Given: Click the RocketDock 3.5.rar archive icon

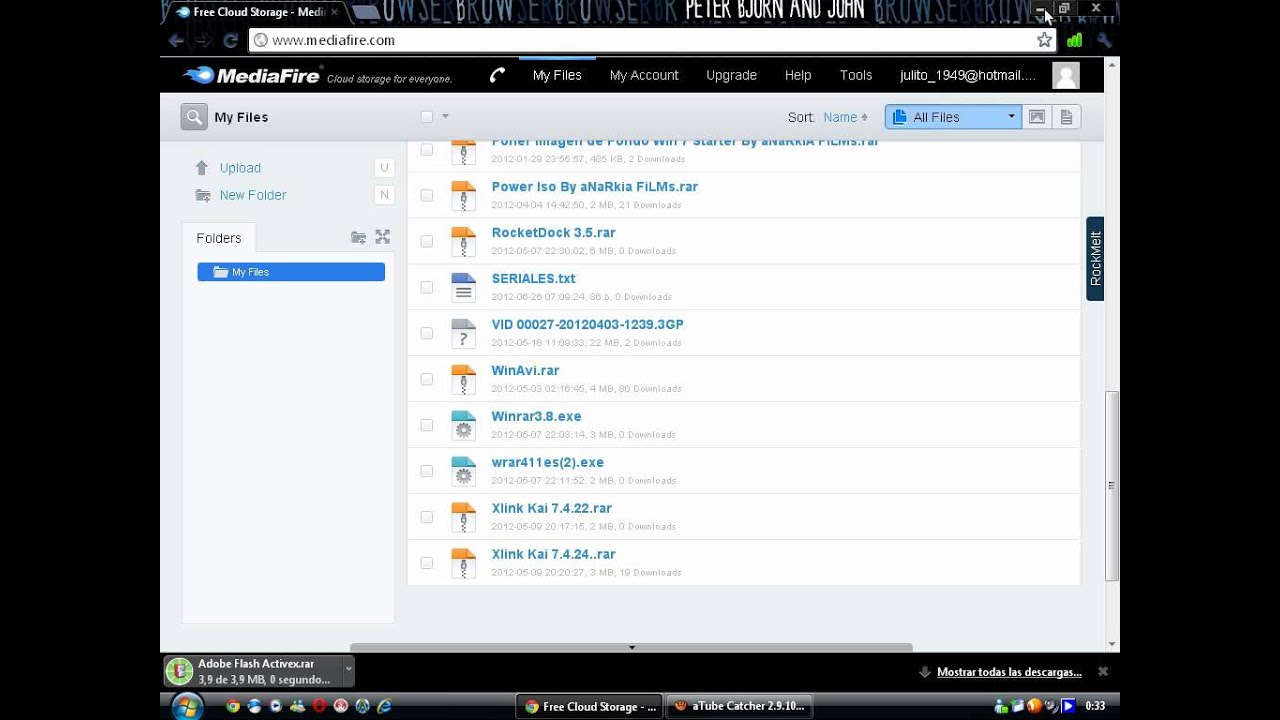Looking at the screenshot, I should coord(463,241).
